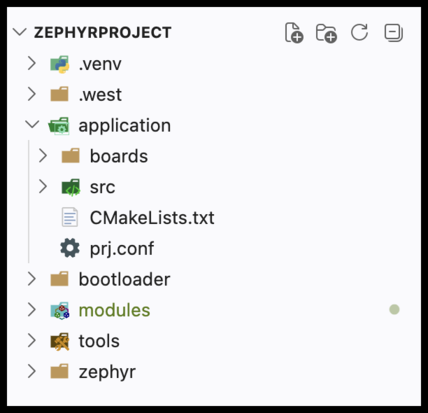Click the boards folder icon
The width and height of the screenshot is (428, 413).
[71, 156]
